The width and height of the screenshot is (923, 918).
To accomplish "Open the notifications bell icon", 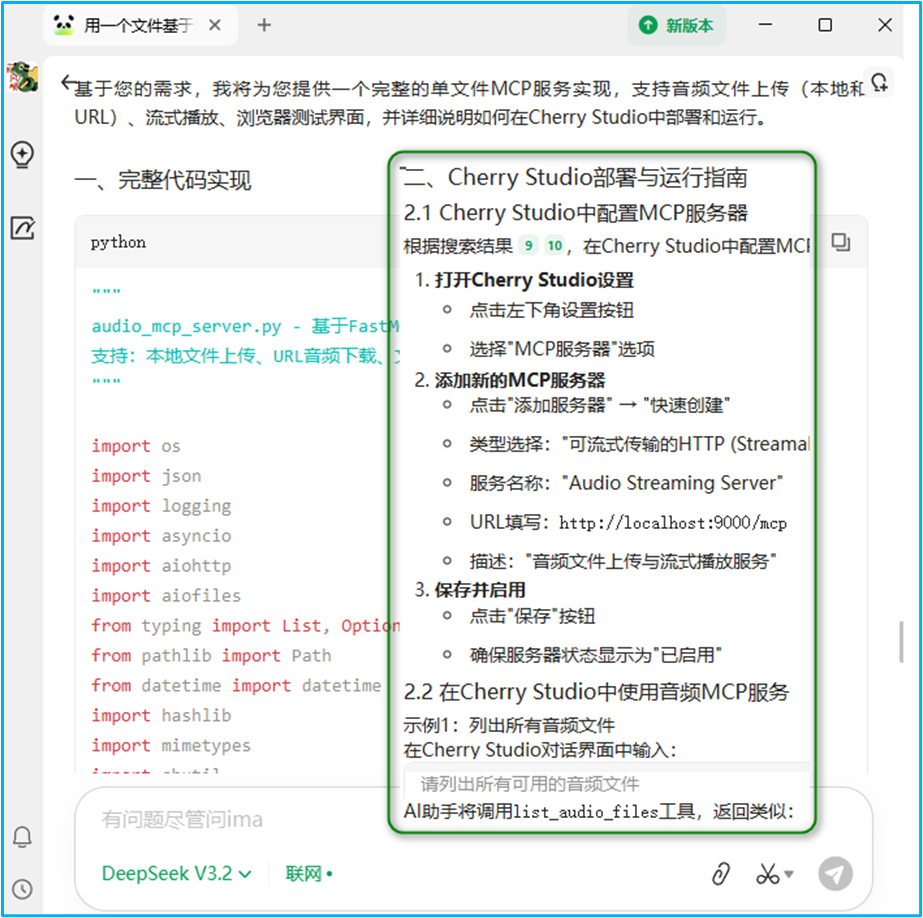I will pyautogui.click(x=22, y=837).
